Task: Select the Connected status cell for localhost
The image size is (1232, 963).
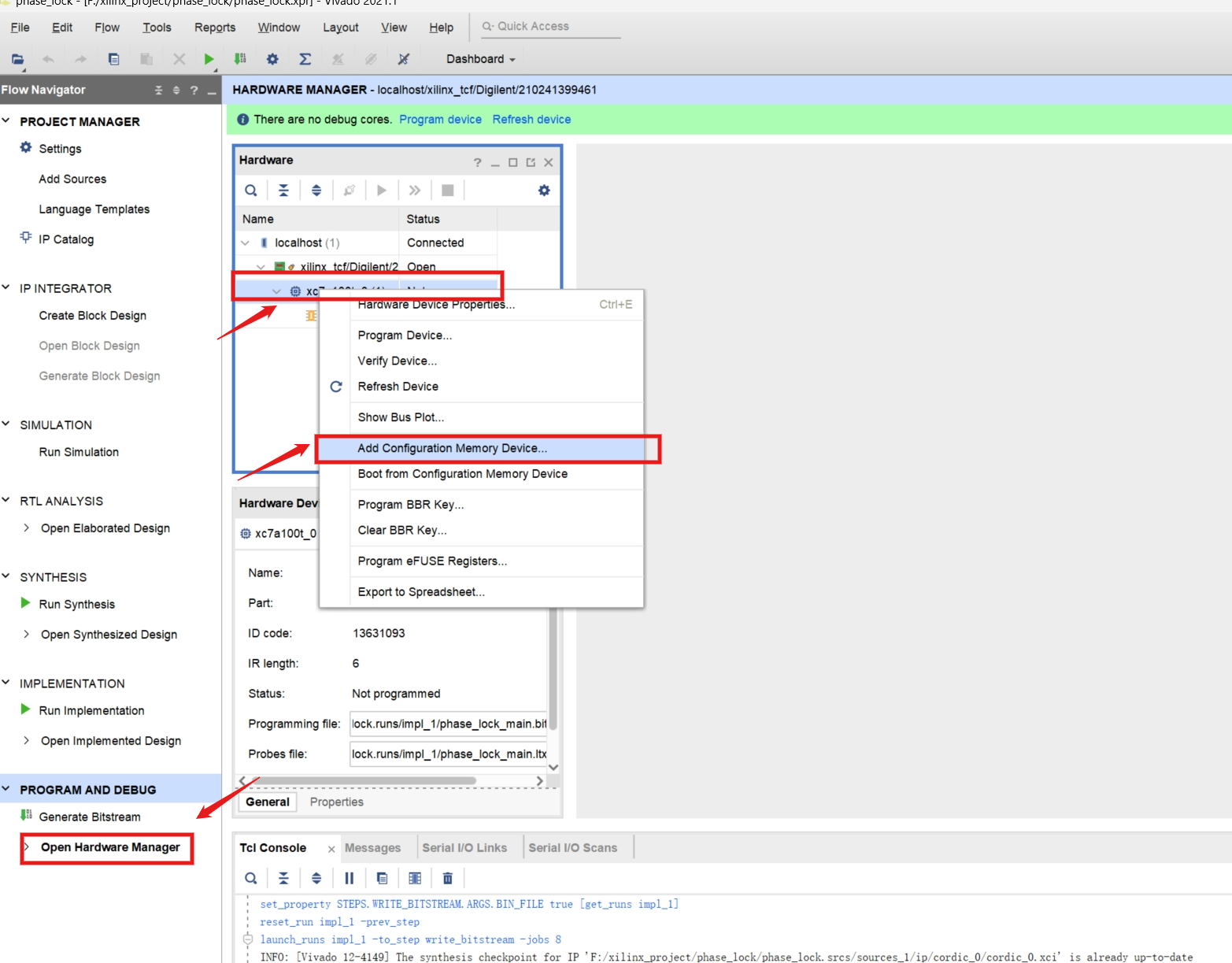Action: pos(448,243)
